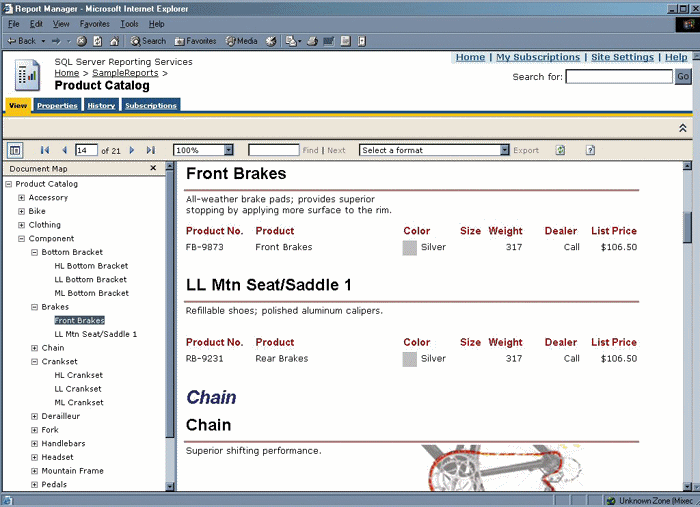This screenshot has height=507, width=700.
Task: Expand the Derailleur node
Action: pos(34,416)
